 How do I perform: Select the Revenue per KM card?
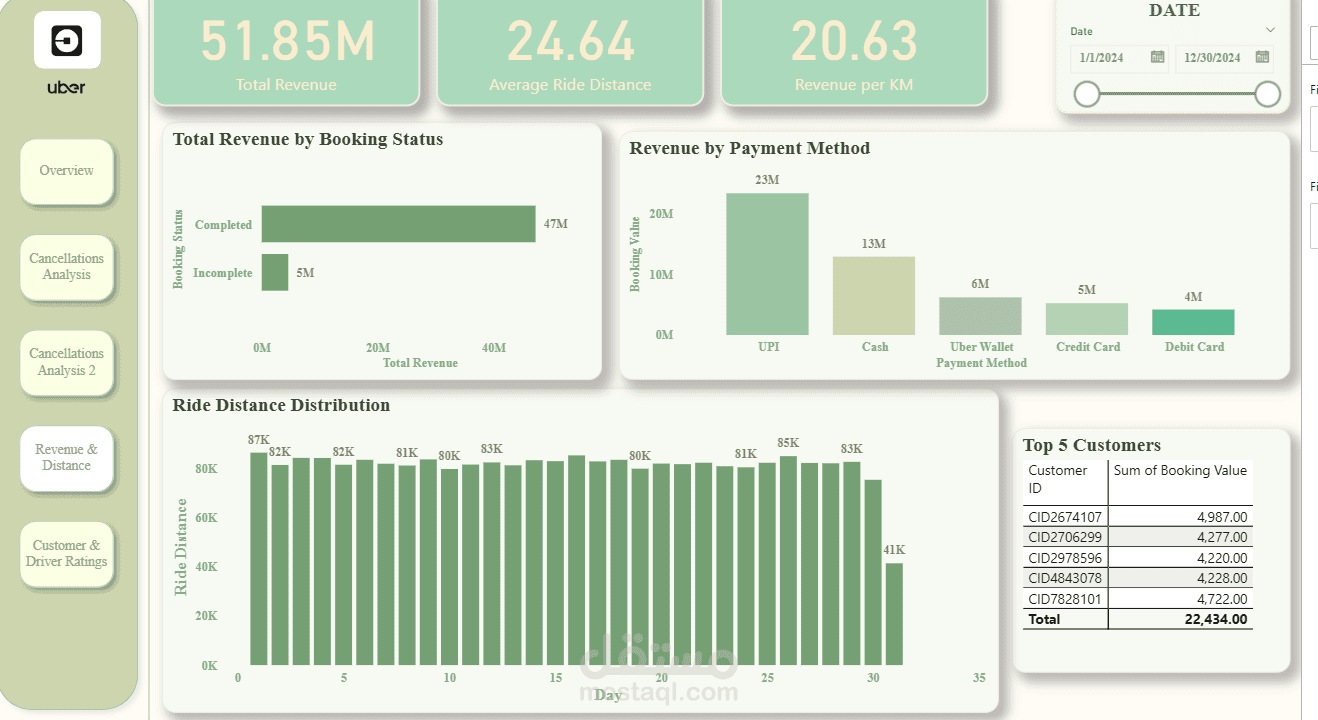click(854, 50)
